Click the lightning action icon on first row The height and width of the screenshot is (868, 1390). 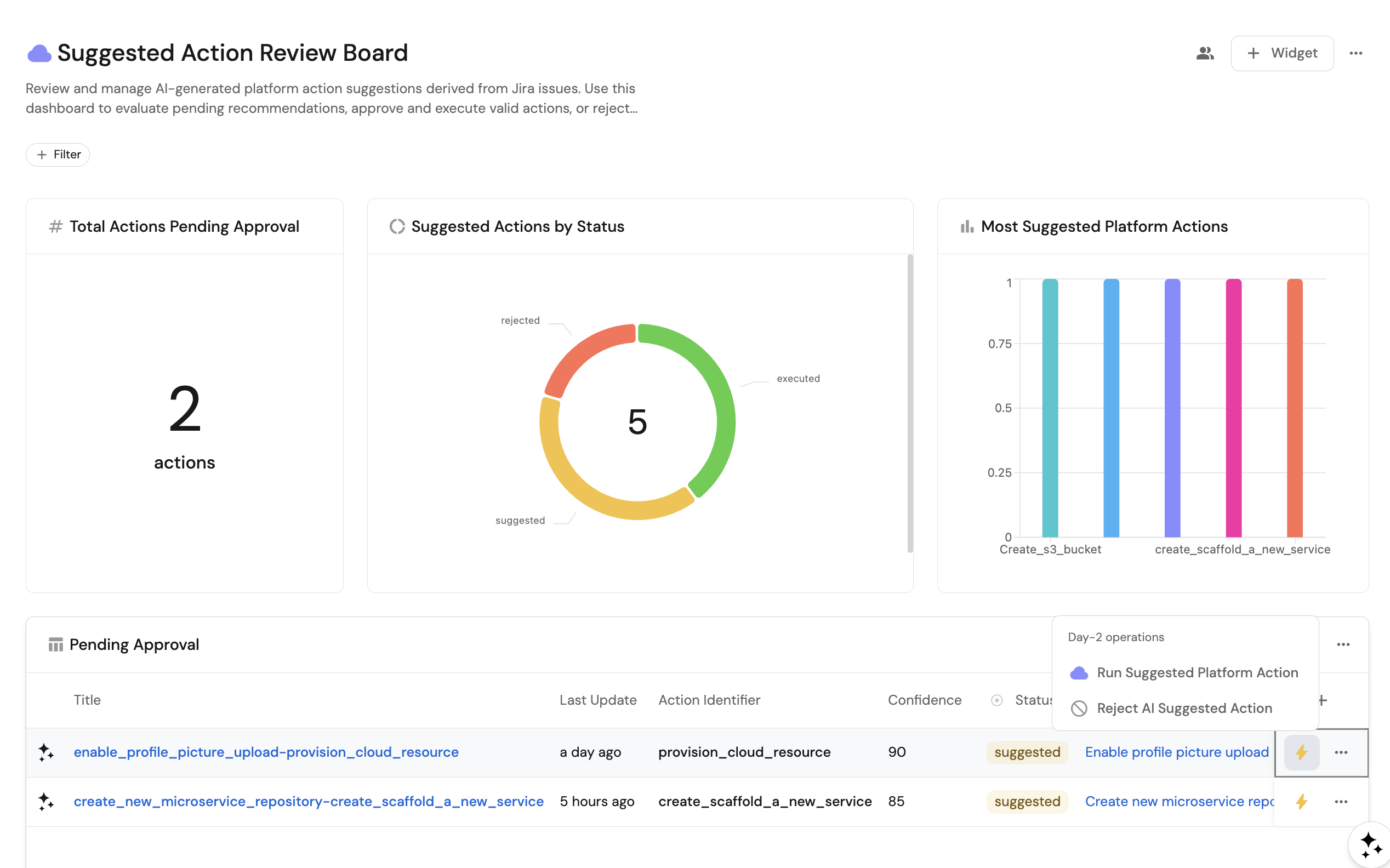1301,752
